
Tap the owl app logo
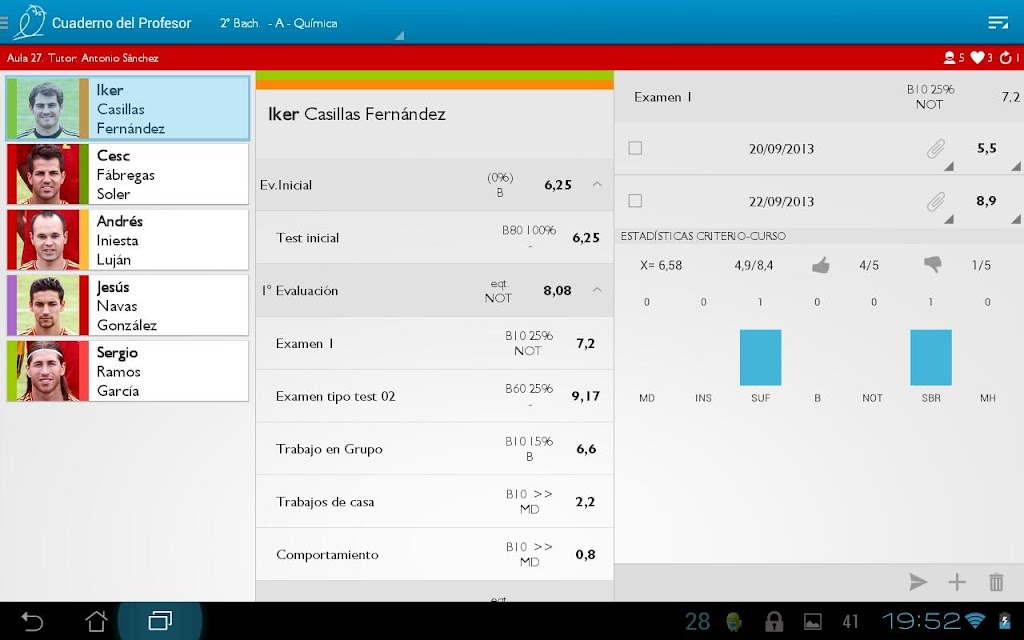[x=29, y=22]
